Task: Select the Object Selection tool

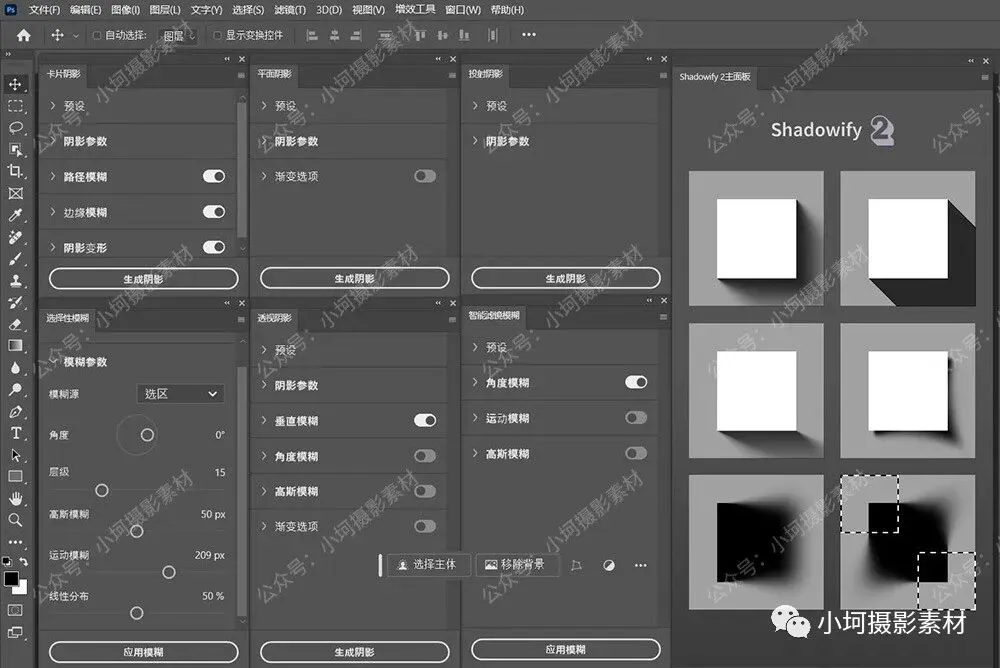Action: coord(15,149)
